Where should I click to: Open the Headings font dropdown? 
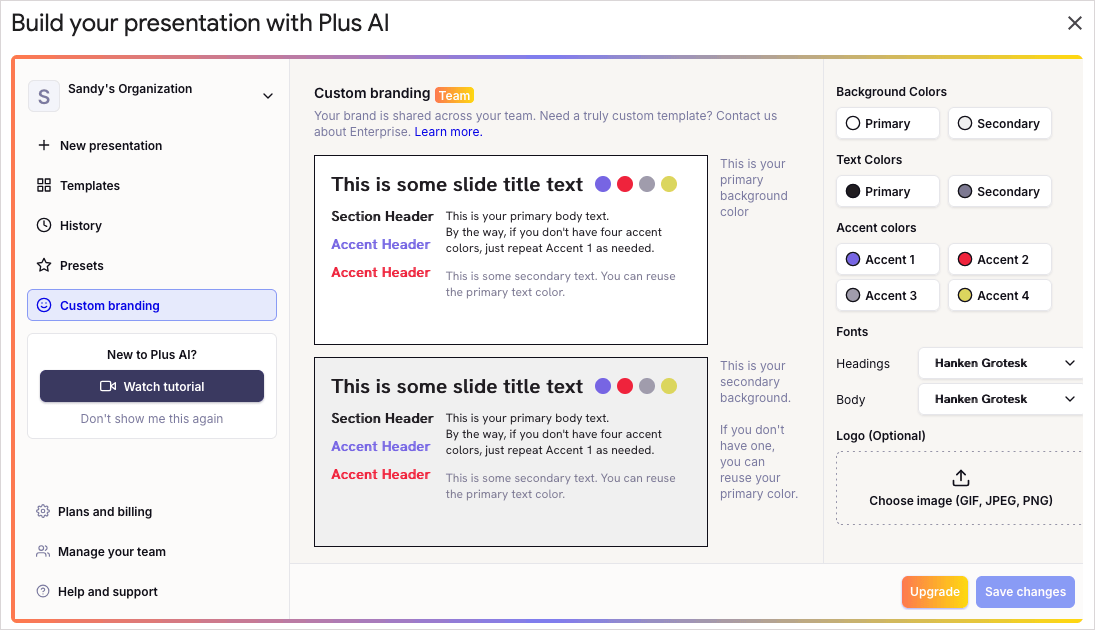click(x=1001, y=363)
